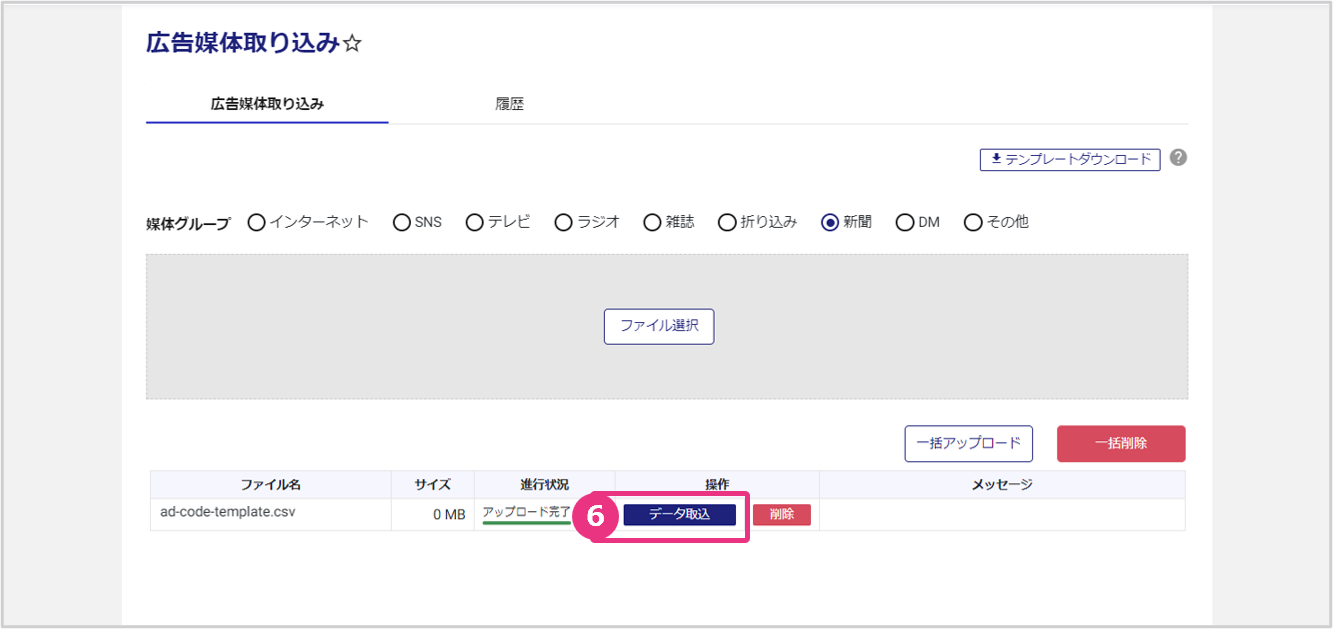Select the ラジオ radio button
Image resolution: width=1333 pixels, height=629 pixels.
[x=563, y=222]
